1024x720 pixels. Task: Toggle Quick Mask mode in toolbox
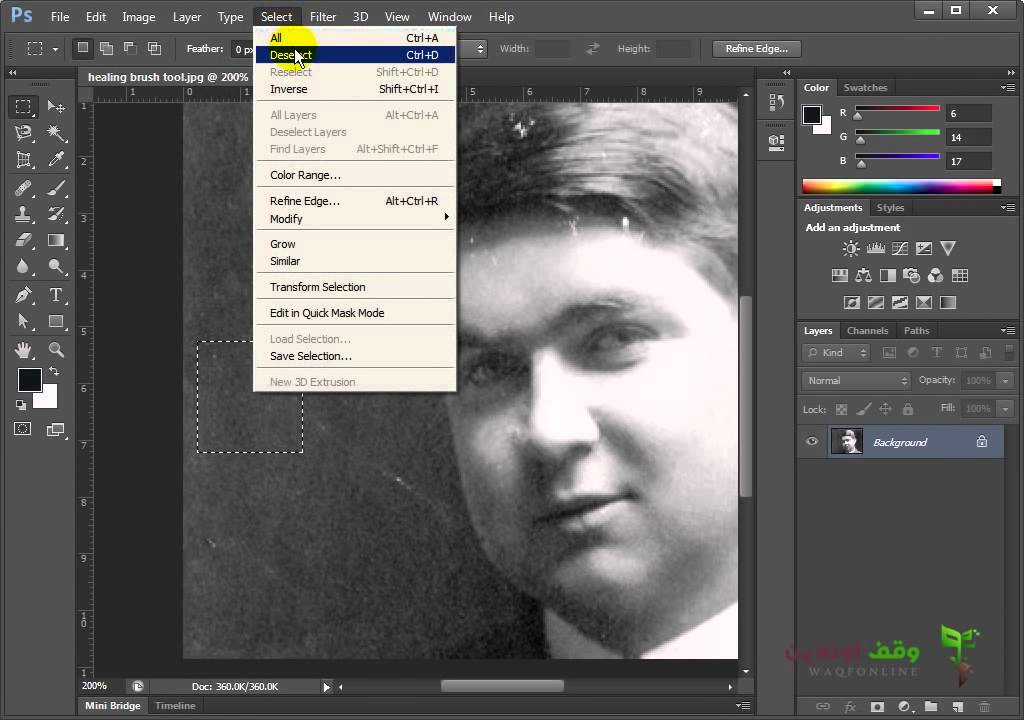click(x=23, y=429)
